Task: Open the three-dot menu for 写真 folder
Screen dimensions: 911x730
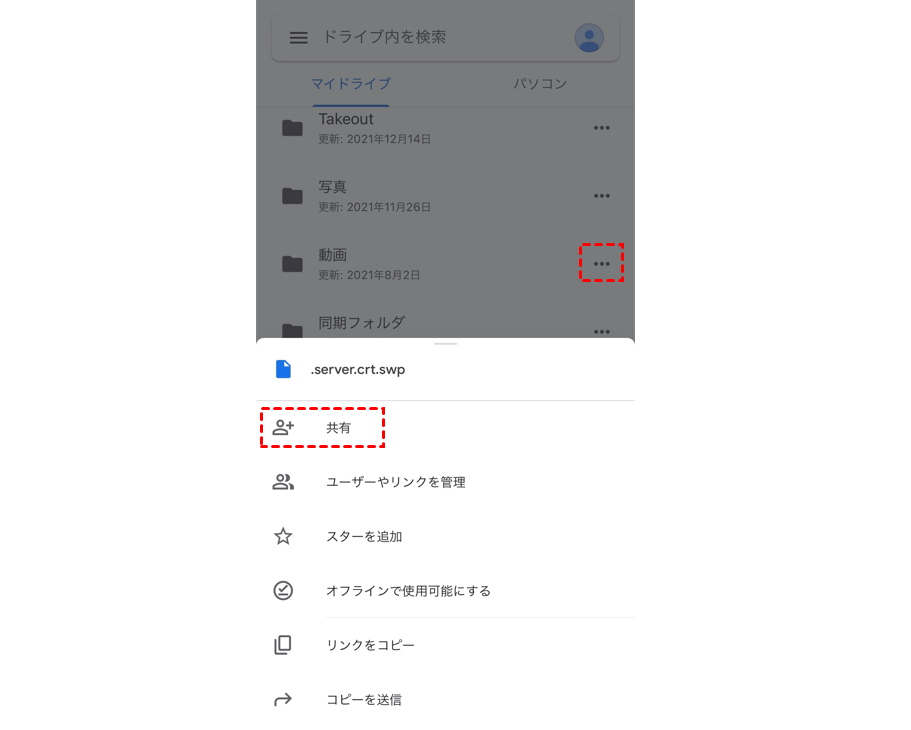Action: 601,196
